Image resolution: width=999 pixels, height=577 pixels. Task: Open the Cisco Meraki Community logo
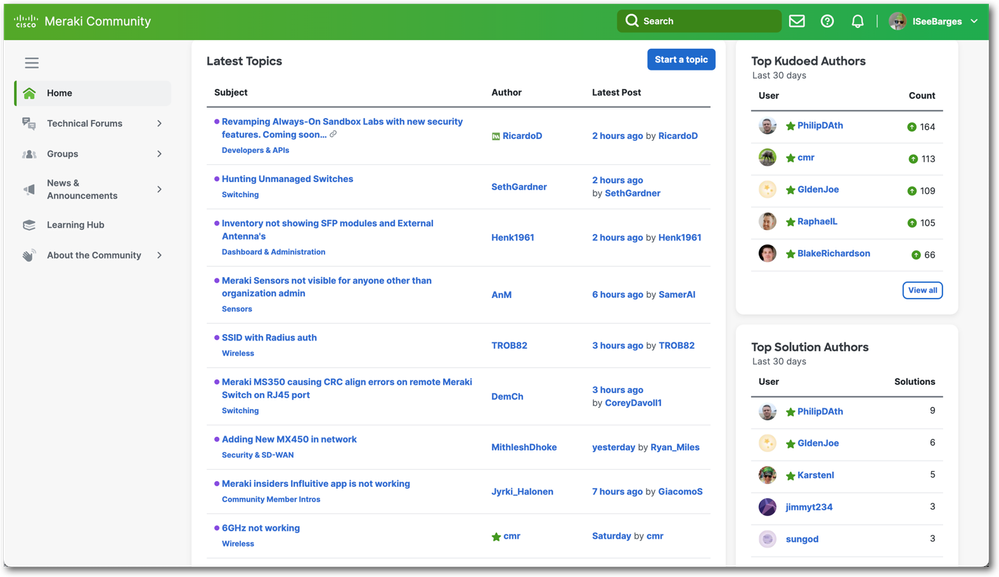point(82,21)
